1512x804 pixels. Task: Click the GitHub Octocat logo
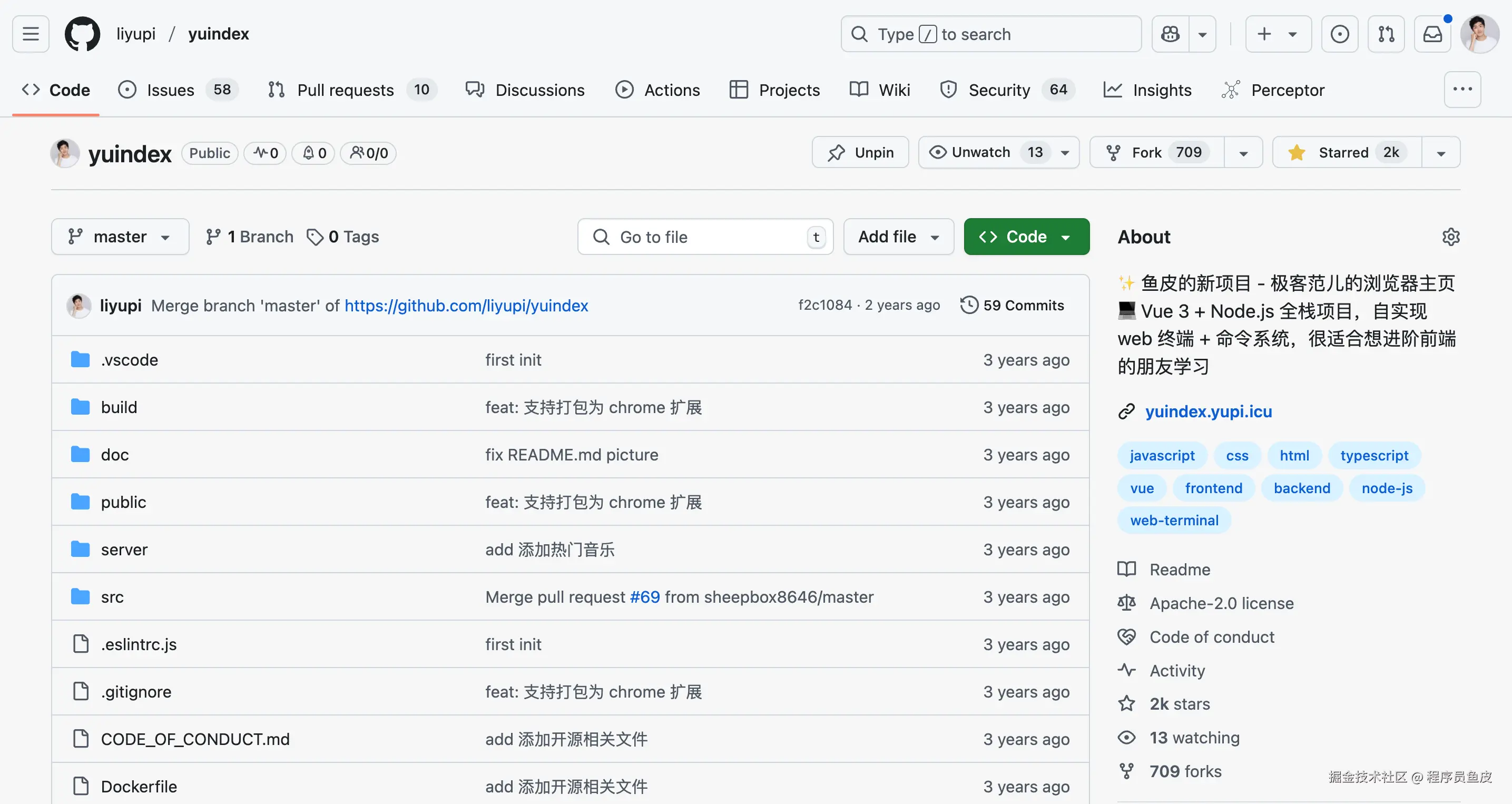pos(82,34)
